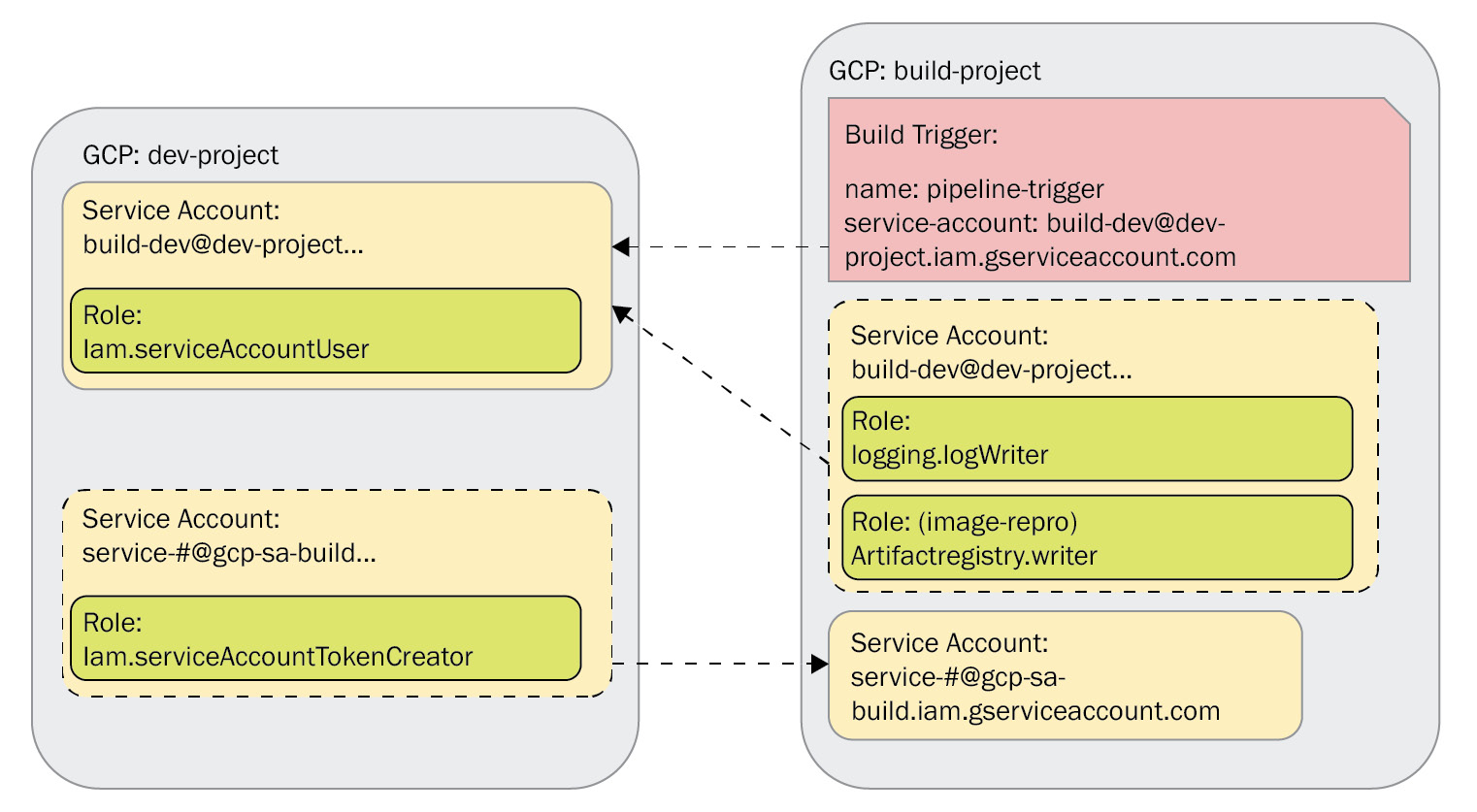The height and width of the screenshot is (812, 1477).
Task: Click the 'Role: (image-repro)' label
Action: [x=965, y=522]
